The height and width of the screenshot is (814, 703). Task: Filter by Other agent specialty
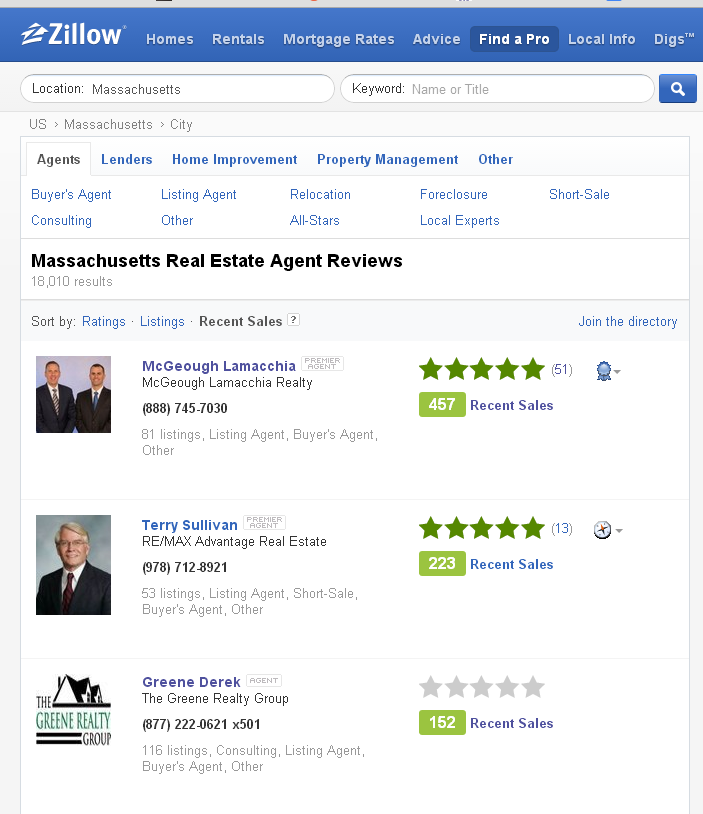(x=177, y=221)
